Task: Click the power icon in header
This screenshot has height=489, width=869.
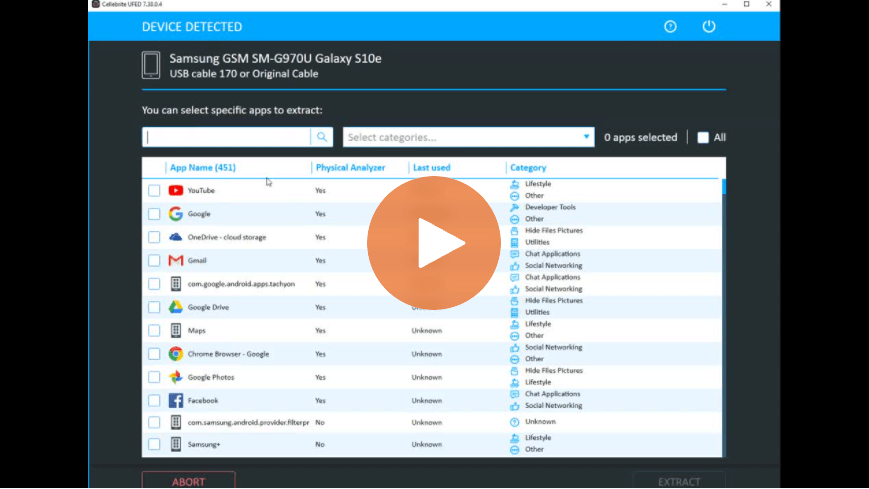Action: pos(709,27)
